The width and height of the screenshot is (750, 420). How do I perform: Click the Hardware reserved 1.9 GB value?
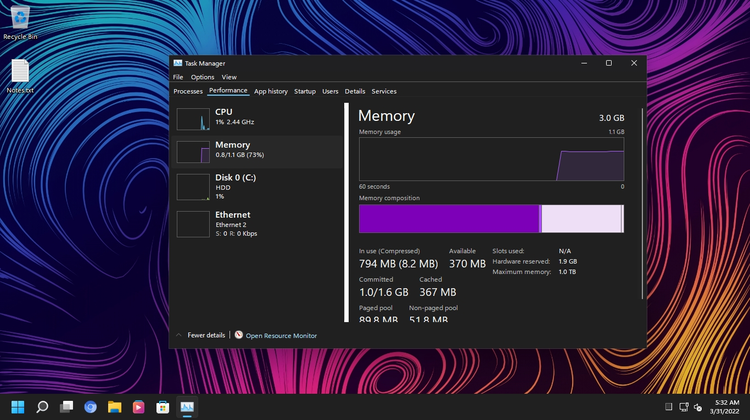568,262
